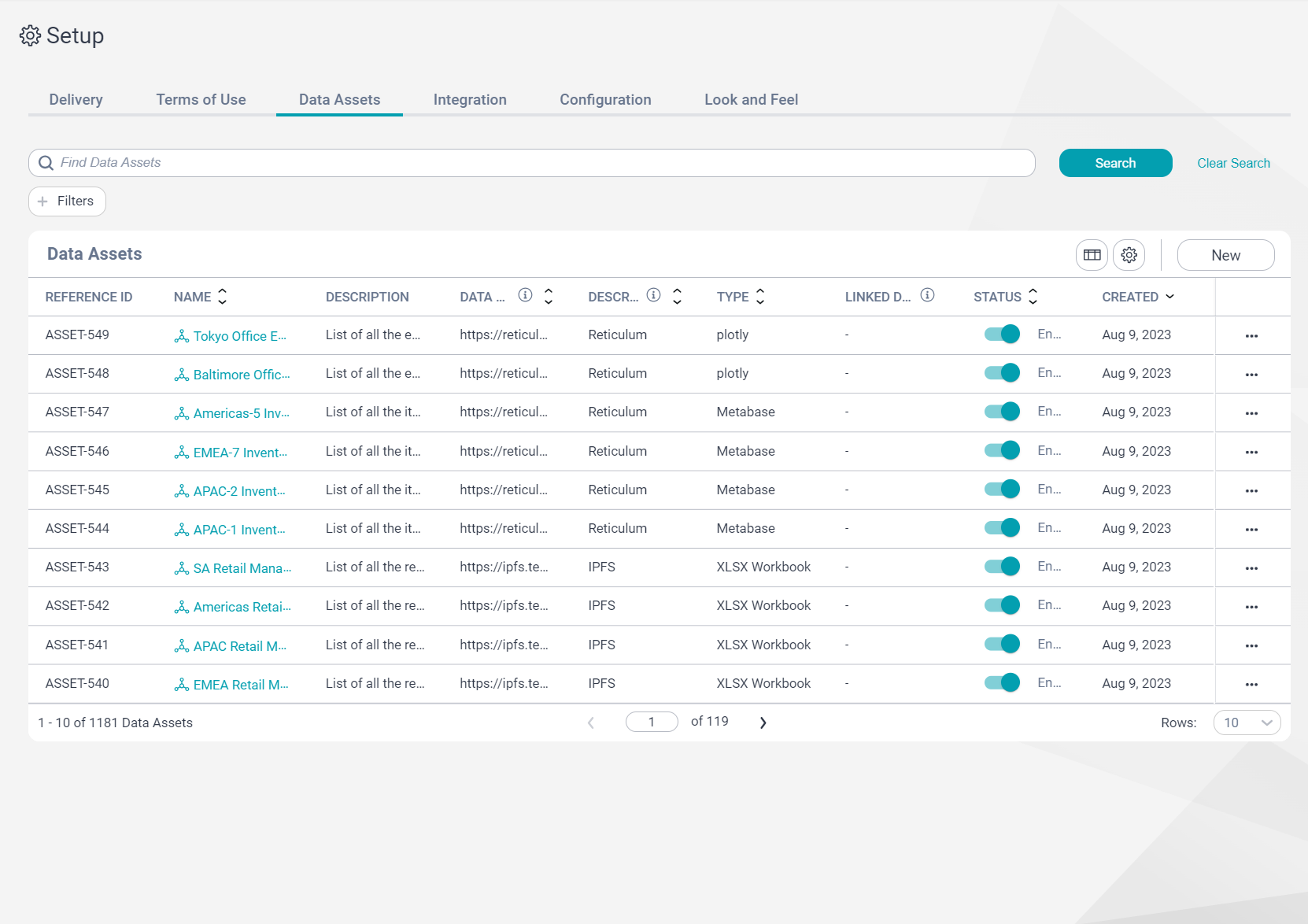The width and height of the screenshot is (1308, 924).
Task: Open the column layout icon
Action: (x=1092, y=255)
